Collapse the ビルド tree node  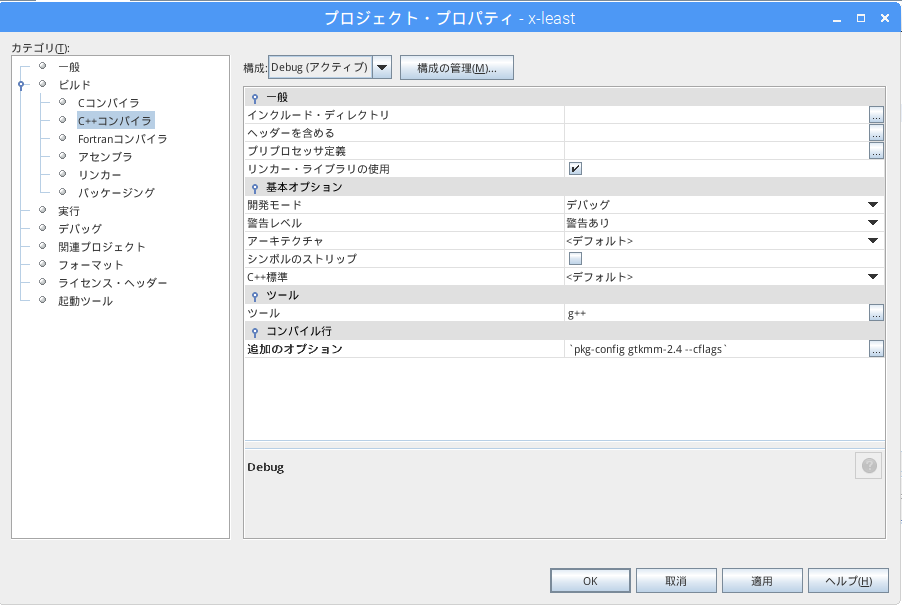[x=20, y=86]
